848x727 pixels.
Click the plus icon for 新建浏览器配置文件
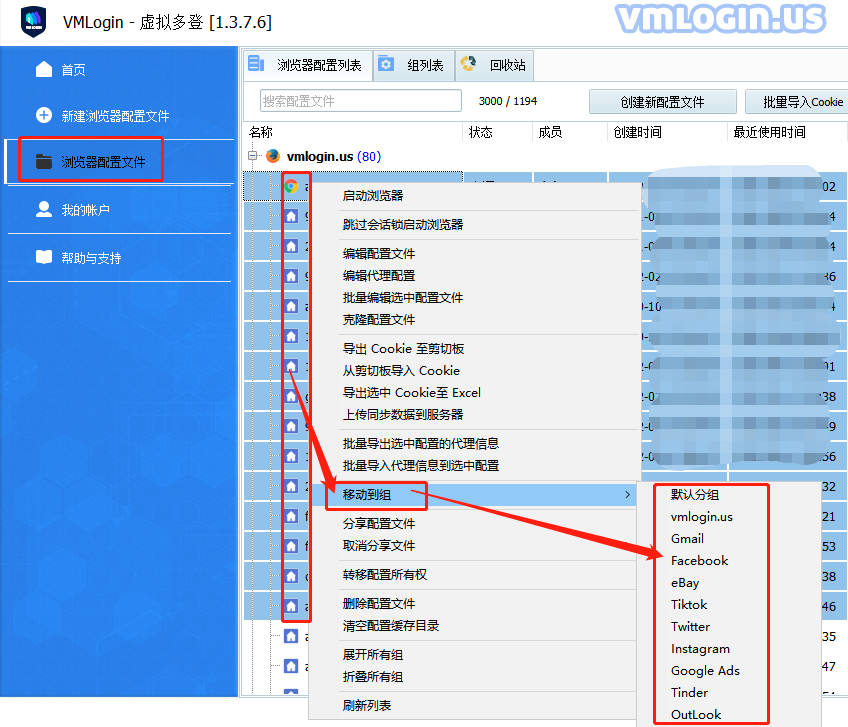coord(44,115)
